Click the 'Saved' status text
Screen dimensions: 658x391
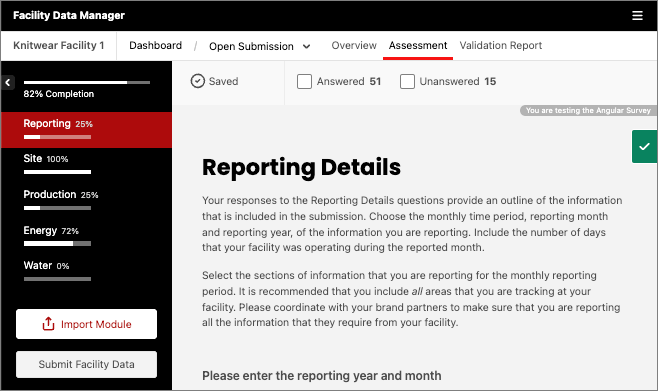coord(223,81)
